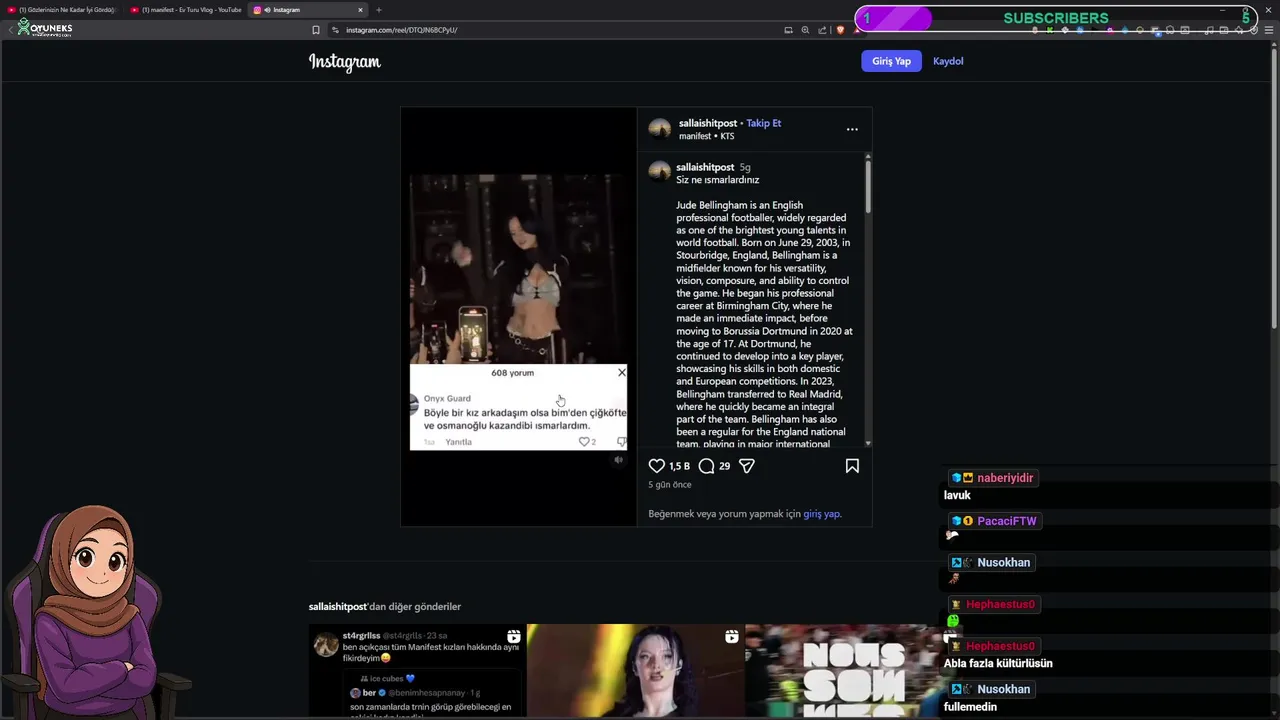This screenshot has width=1280, height=720.
Task: Open the sallaishitpost username in the caption
Action: [705, 167]
